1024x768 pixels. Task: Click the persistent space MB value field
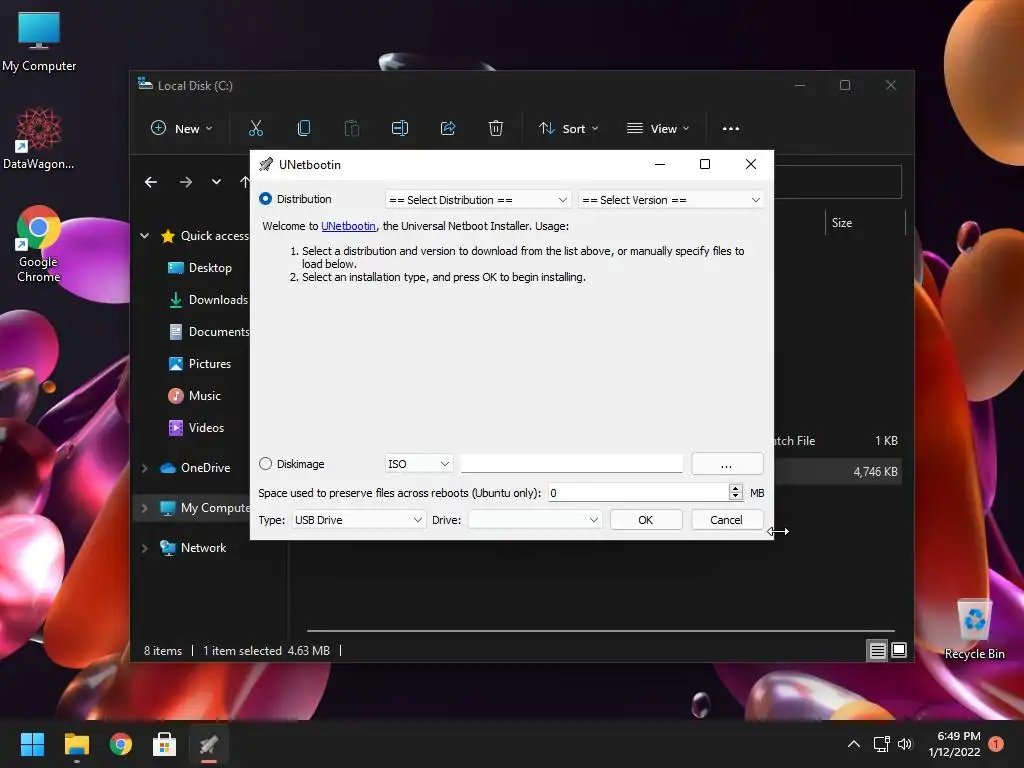coord(638,492)
